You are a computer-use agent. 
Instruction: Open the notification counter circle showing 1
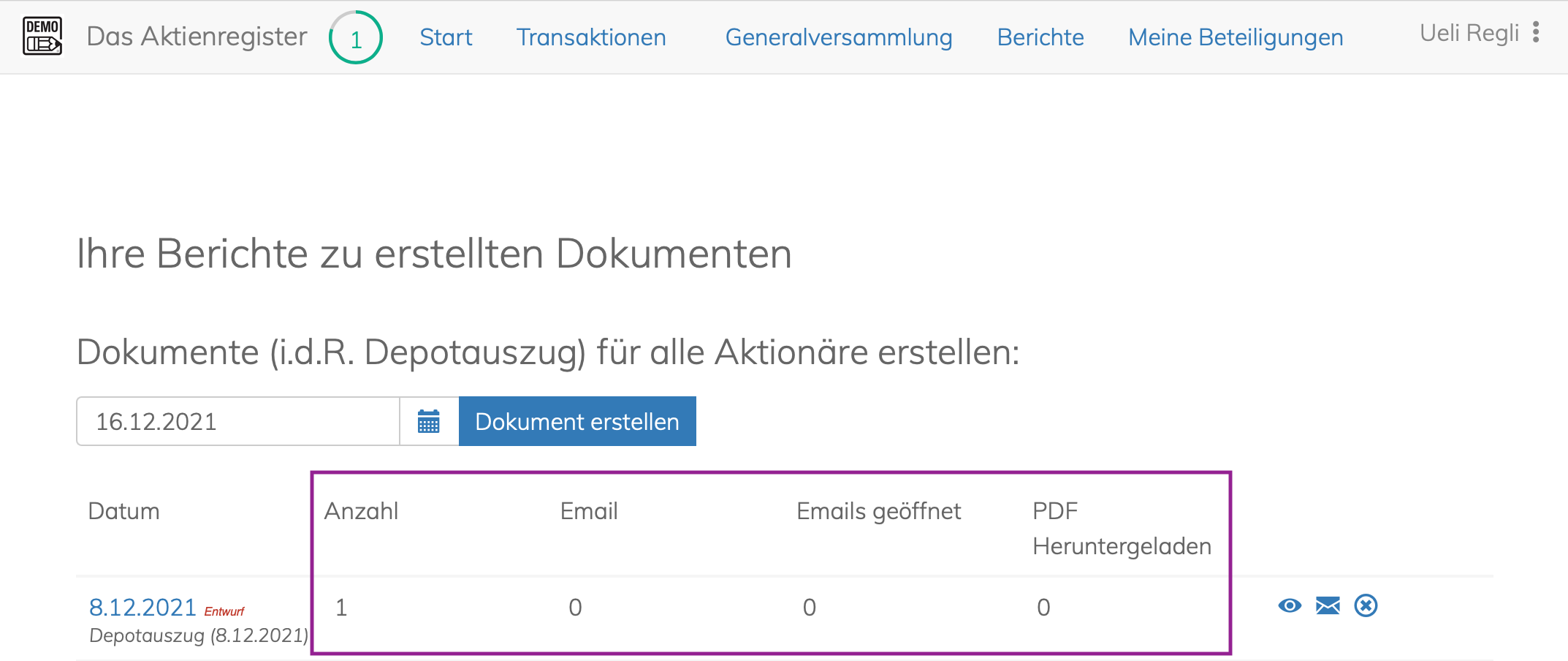pos(356,37)
